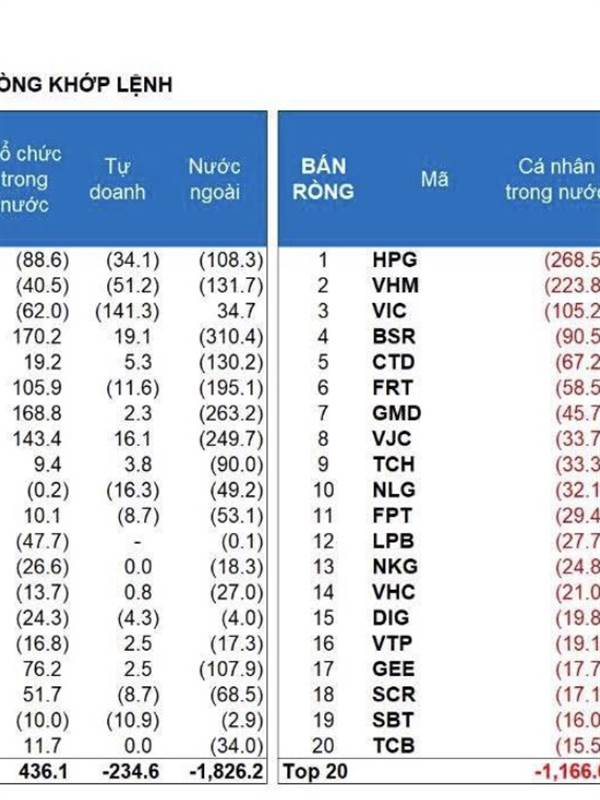The width and height of the screenshot is (600, 800).
Task: Click the FPT stock code
Action: pos(392,515)
